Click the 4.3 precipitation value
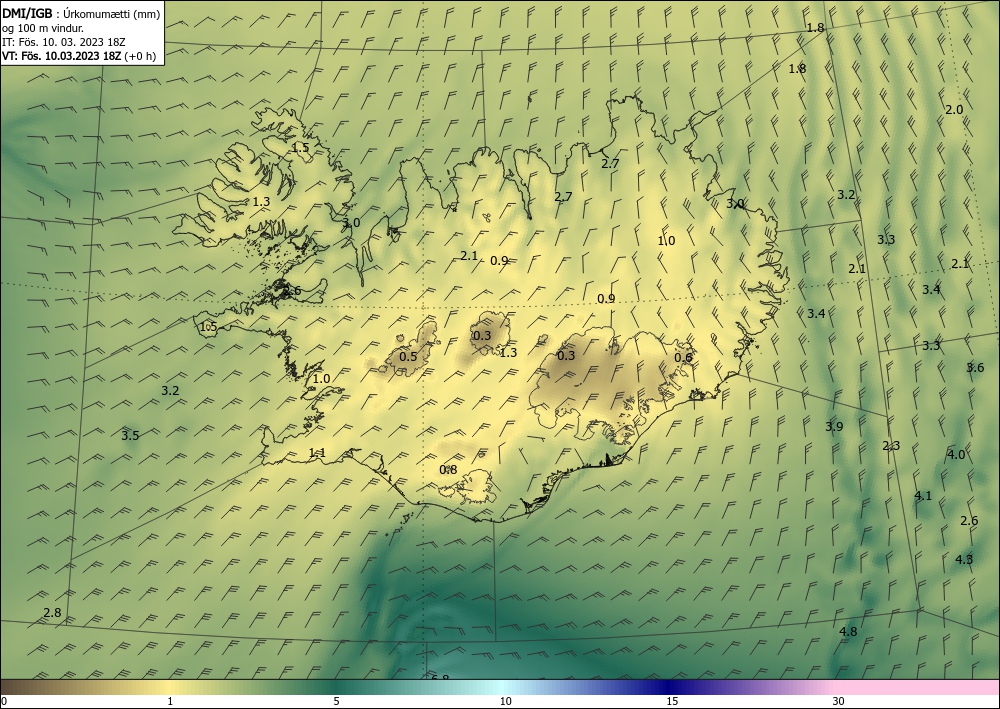 point(964,559)
